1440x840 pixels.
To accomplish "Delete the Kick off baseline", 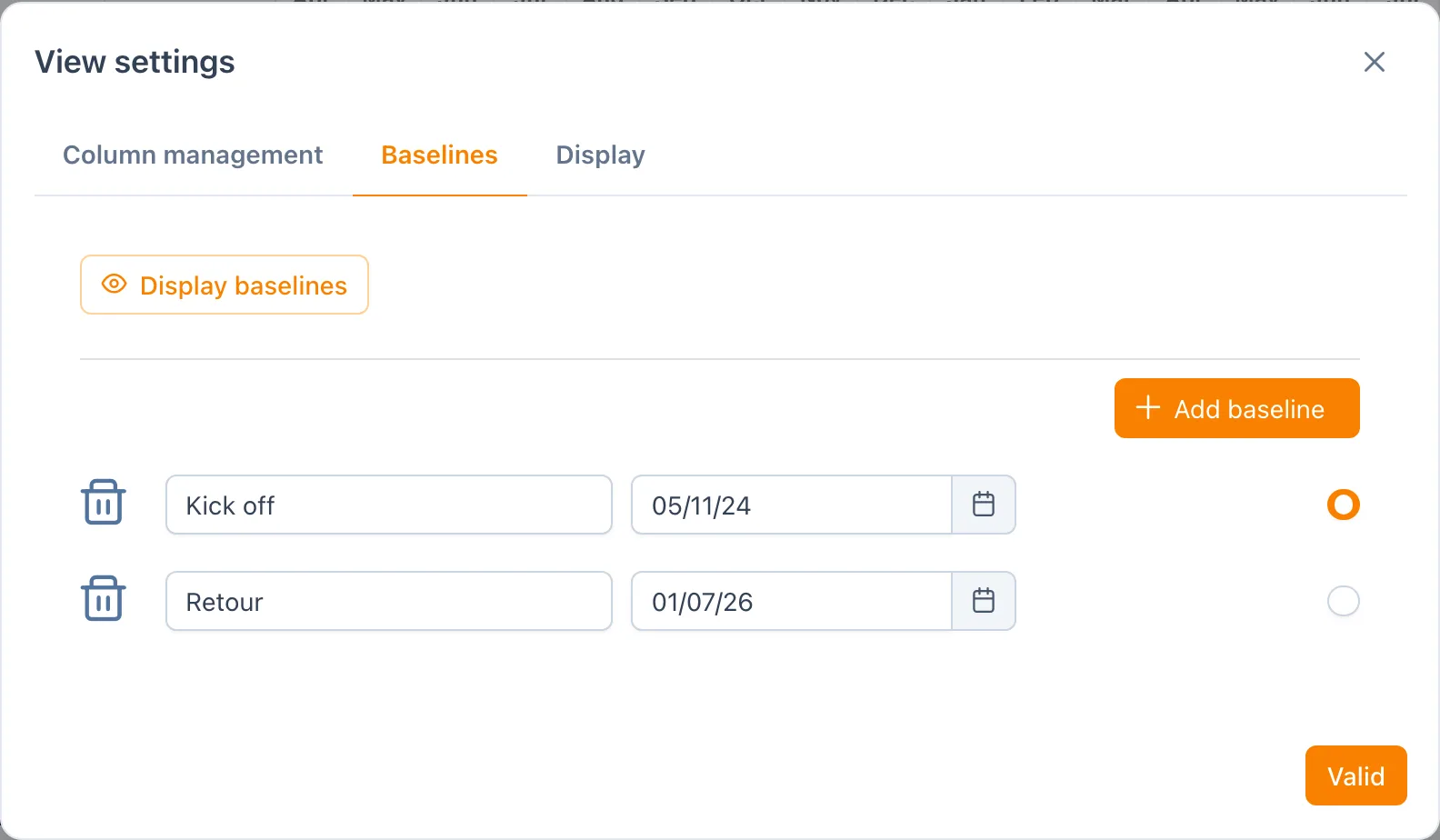I will click(x=104, y=503).
